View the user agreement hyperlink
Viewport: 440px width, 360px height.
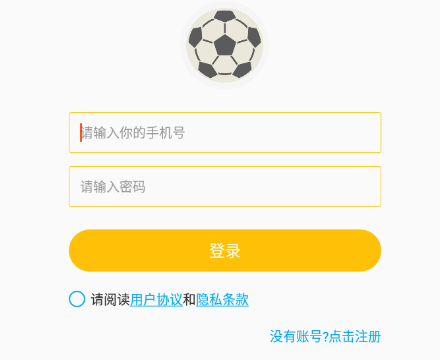click(156, 299)
